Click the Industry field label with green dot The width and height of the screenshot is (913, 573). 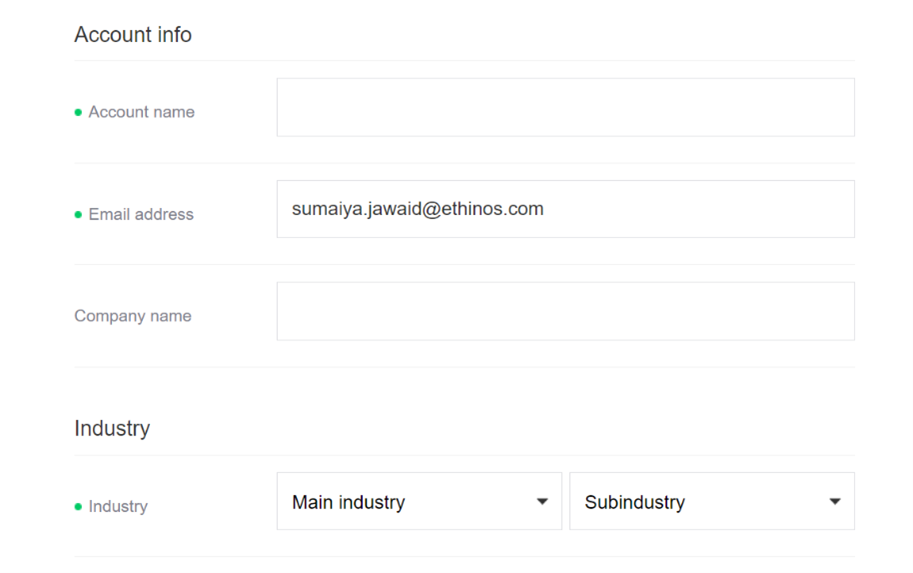tap(118, 506)
